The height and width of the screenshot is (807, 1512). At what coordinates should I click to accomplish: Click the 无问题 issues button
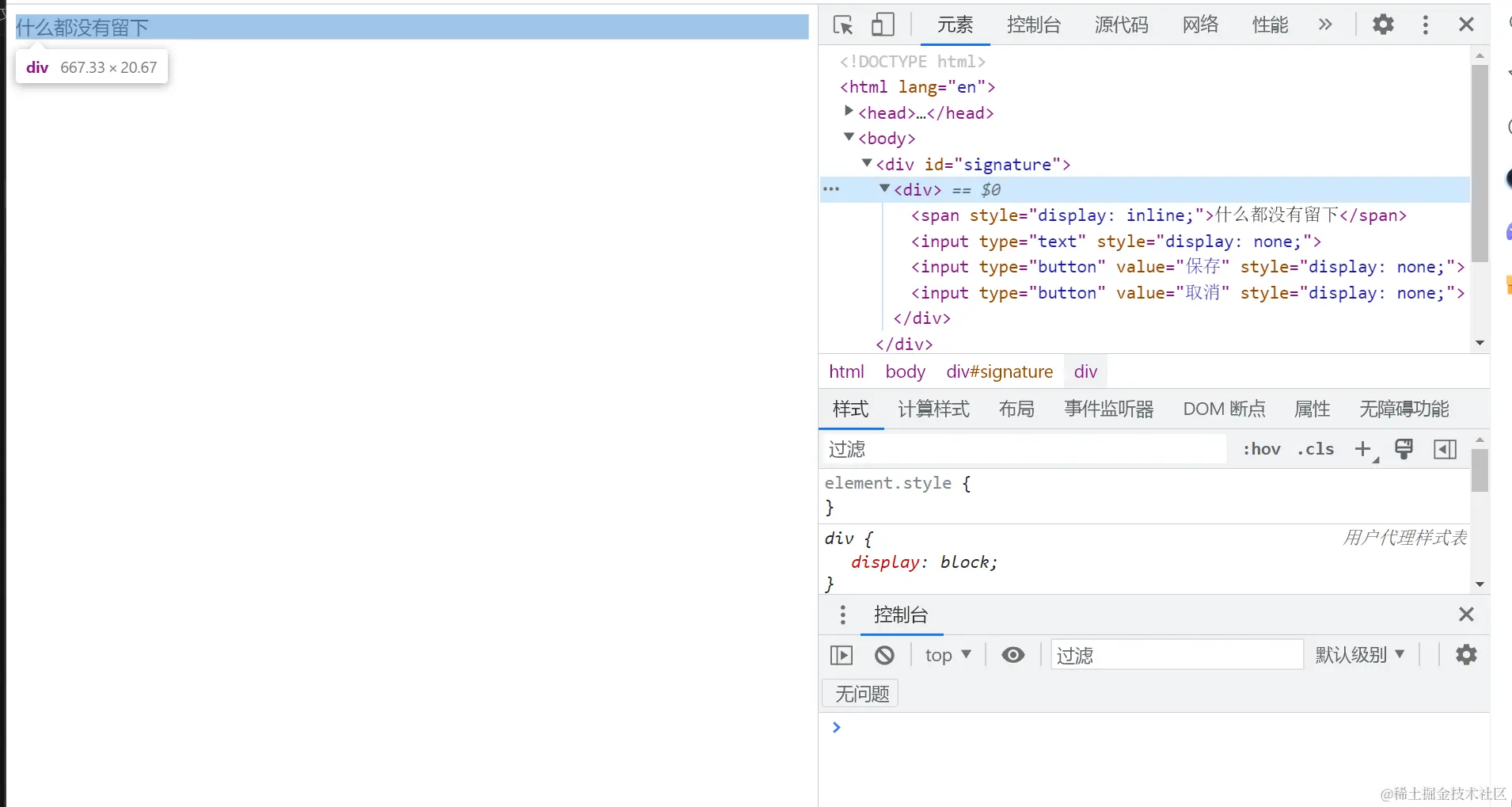(x=860, y=694)
